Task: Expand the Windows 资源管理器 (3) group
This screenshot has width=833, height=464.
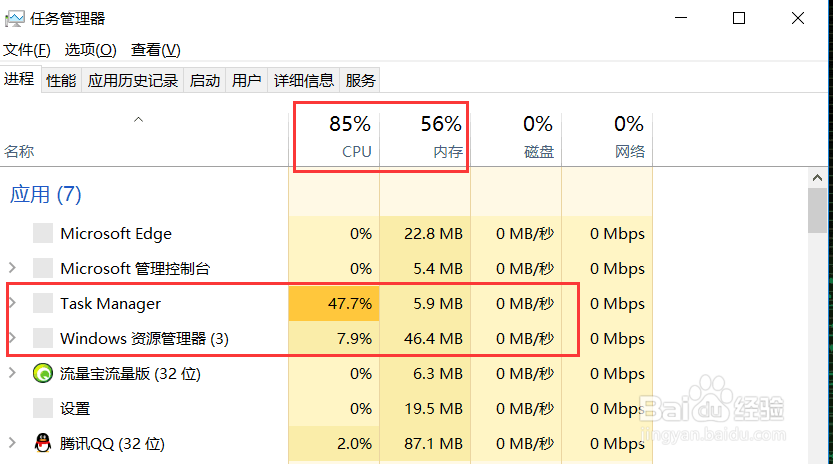Action: (12, 339)
